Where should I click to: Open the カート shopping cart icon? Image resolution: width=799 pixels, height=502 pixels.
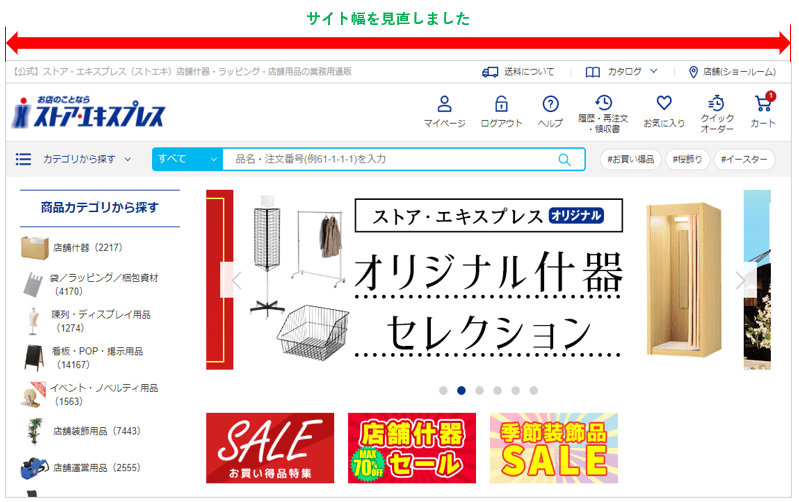click(x=763, y=103)
